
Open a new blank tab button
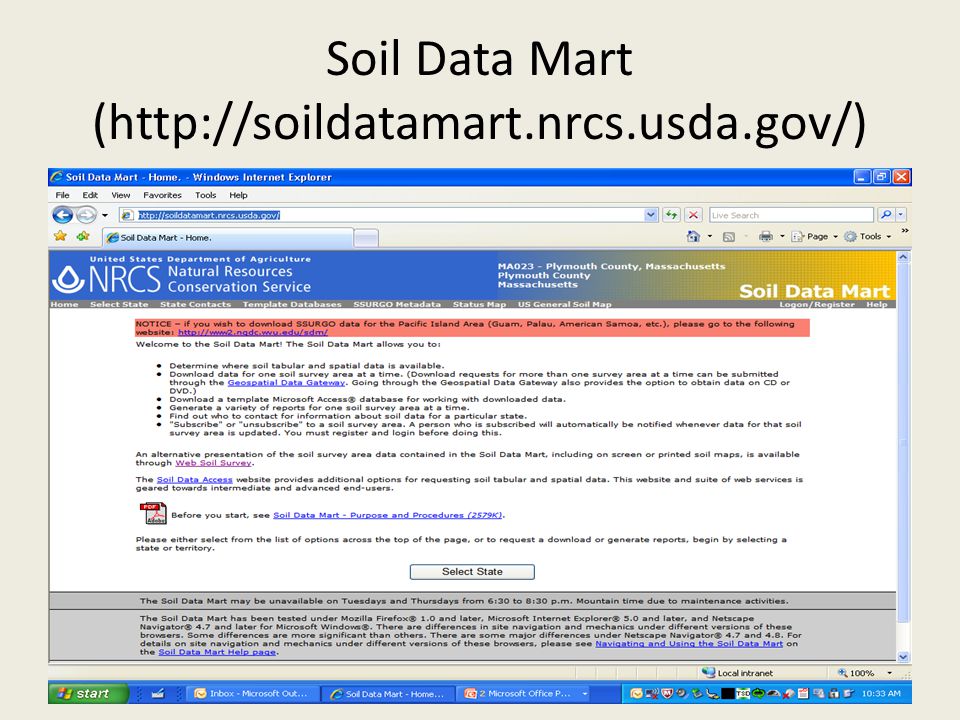pyautogui.click(x=366, y=238)
